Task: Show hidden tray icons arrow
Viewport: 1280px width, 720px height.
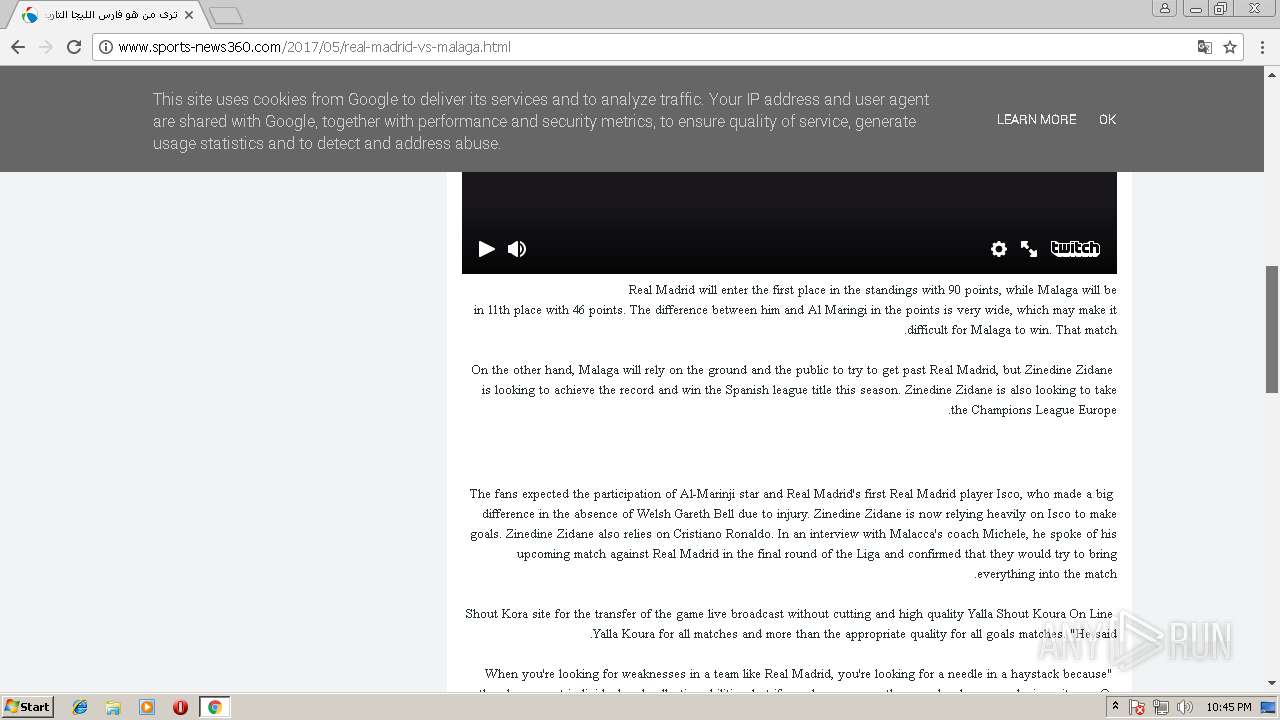Action: (1117, 707)
